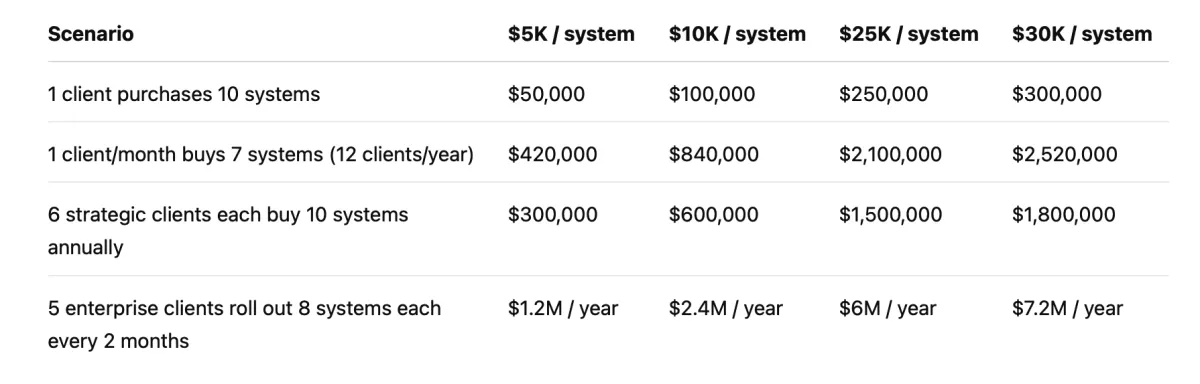Click the $6M / year cell

888,308
